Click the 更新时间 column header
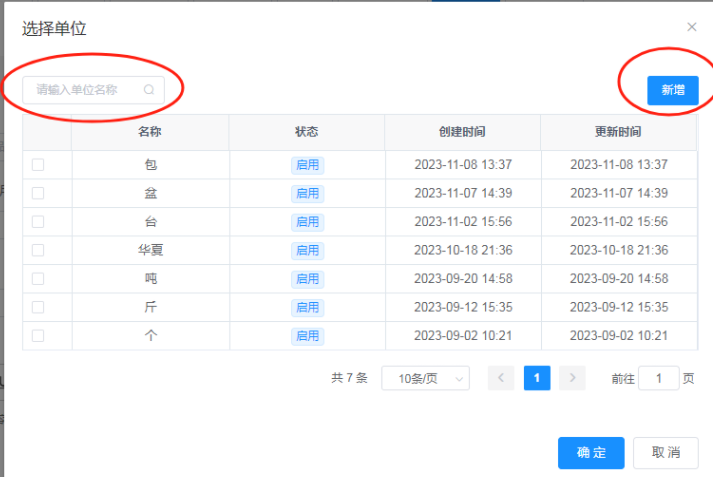Viewport: 713px width, 477px height. [618, 132]
